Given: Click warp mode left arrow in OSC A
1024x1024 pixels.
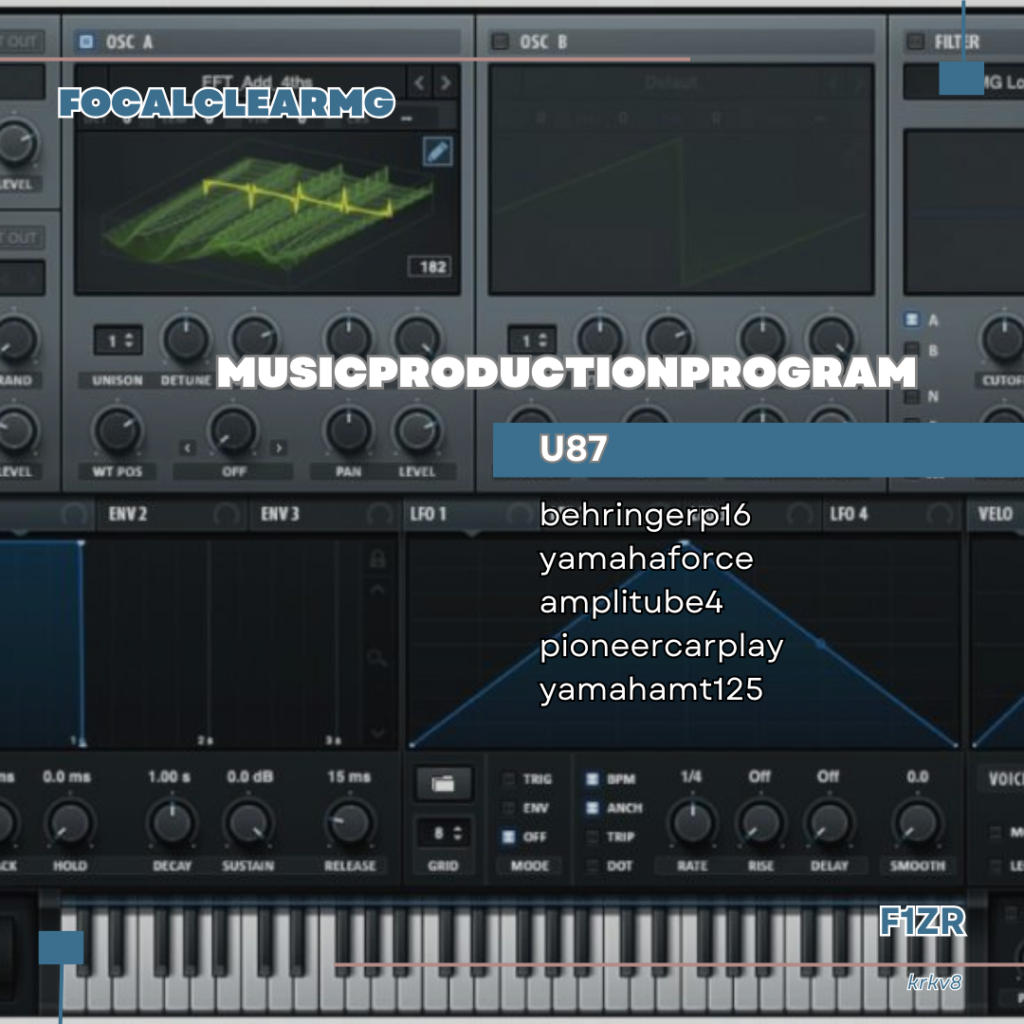Looking at the screenshot, I should (187, 448).
